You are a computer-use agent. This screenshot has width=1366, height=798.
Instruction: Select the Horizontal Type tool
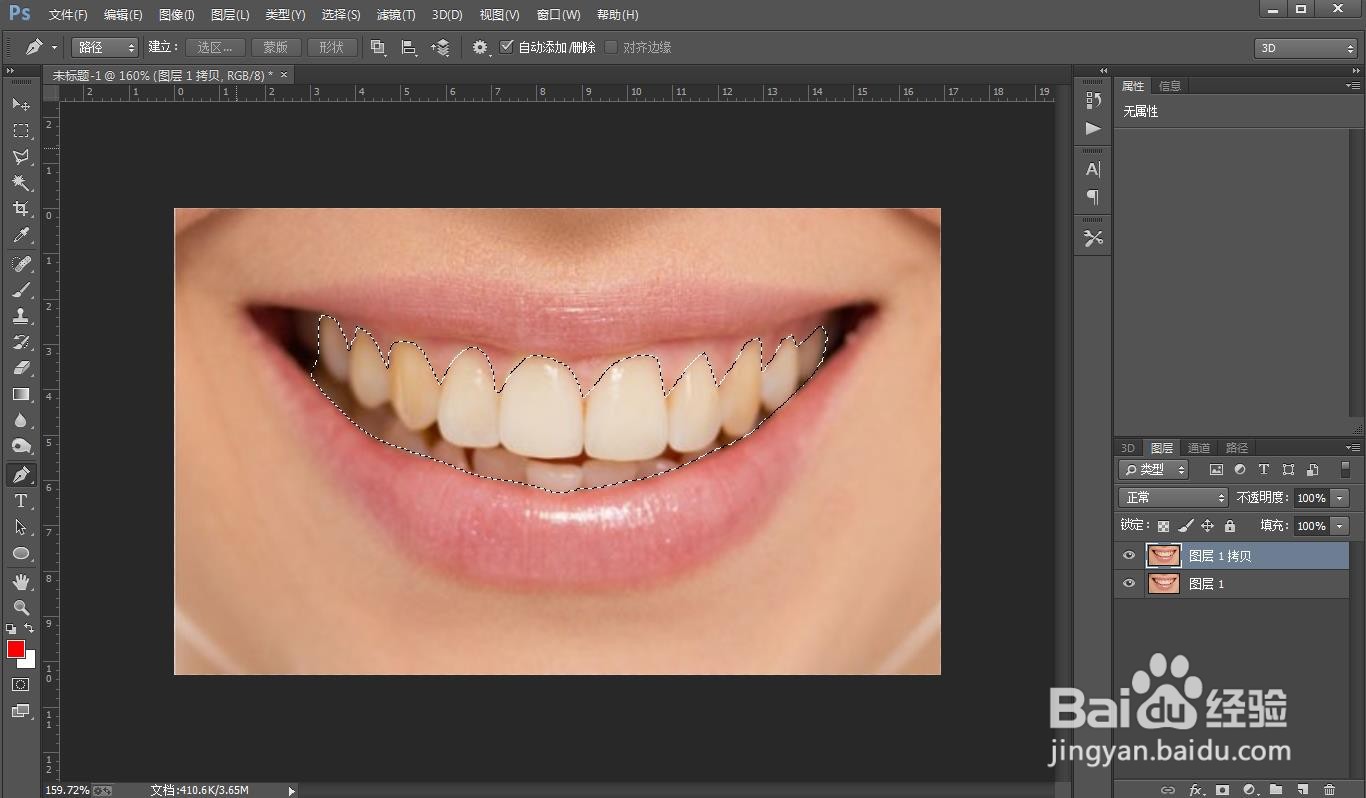point(20,501)
